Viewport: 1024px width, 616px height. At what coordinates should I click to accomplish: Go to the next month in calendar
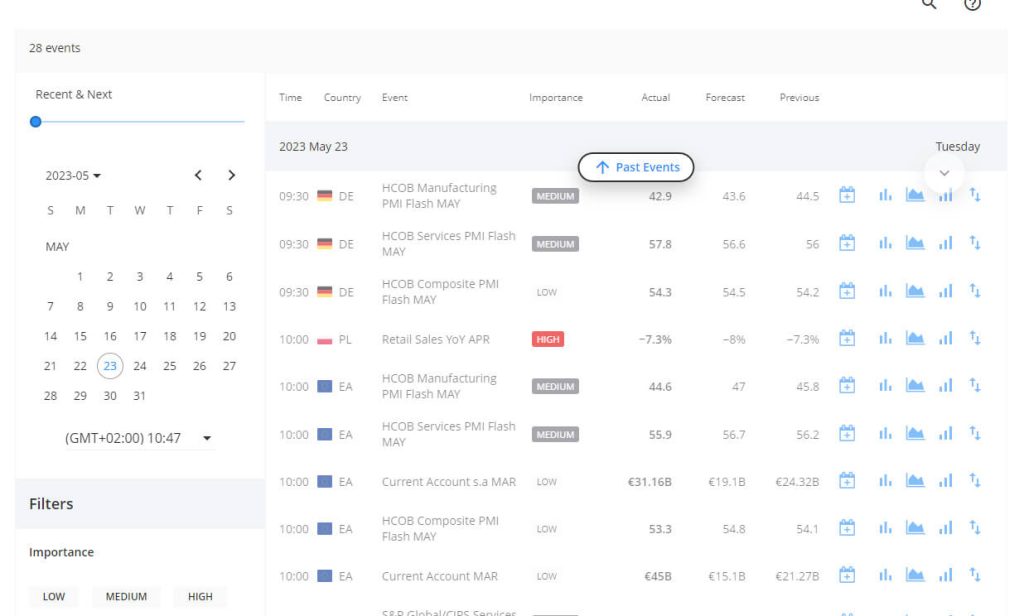click(231, 175)
